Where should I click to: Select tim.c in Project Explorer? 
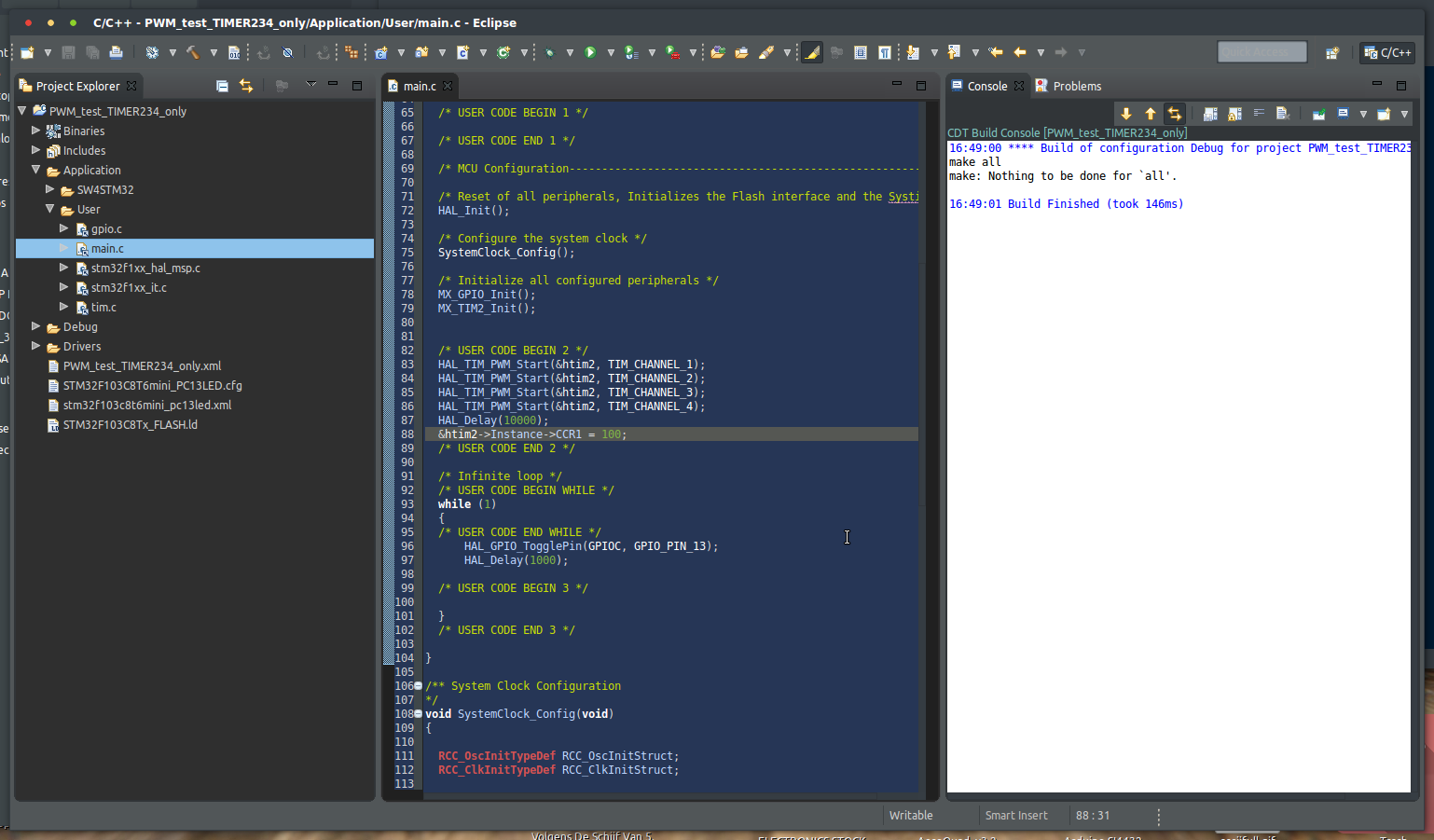pyautogui.click(x=103, y=307)
